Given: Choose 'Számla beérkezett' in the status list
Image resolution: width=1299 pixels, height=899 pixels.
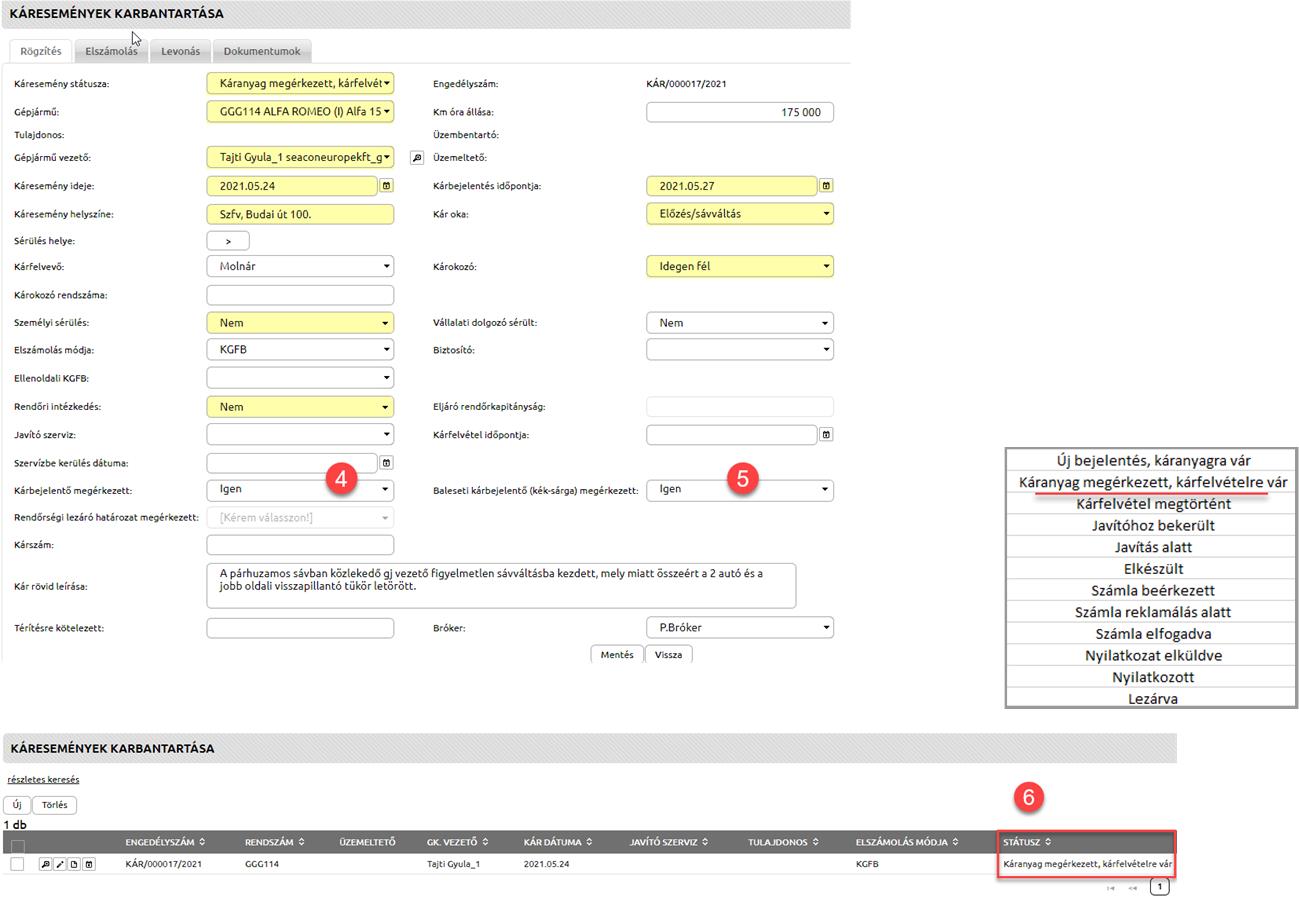Looking at the screenshot, I should [1152, 590].
